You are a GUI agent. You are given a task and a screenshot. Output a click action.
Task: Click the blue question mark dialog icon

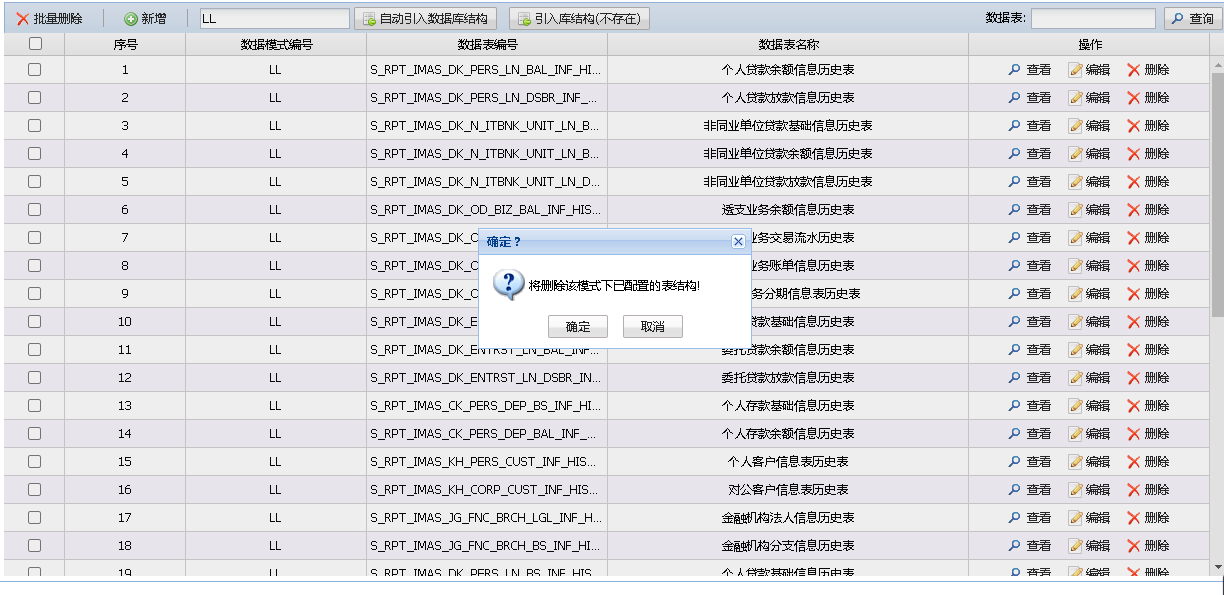[x=509, y=284]
